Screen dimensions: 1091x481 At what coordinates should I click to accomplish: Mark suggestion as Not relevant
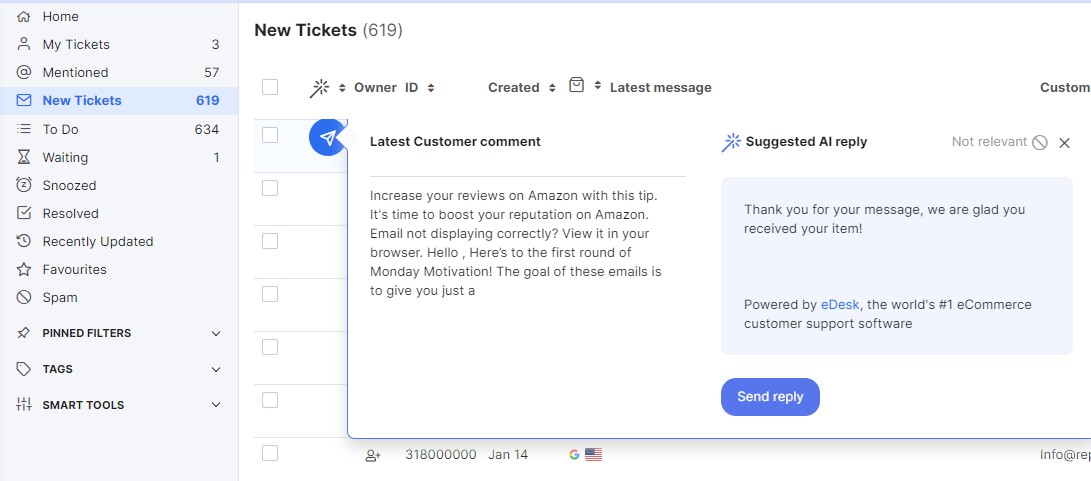(999, 142)
